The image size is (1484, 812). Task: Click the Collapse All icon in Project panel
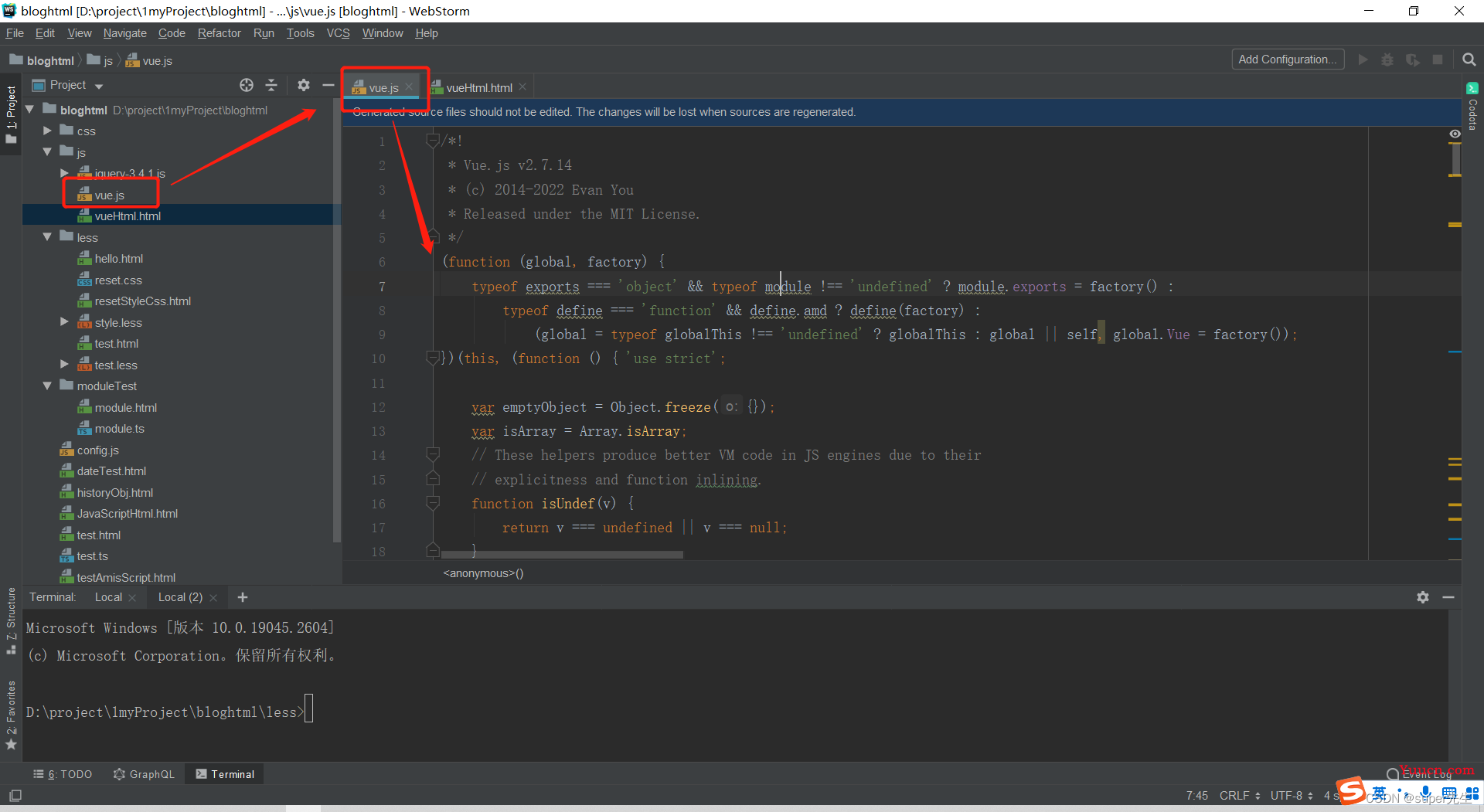click(x=271, y=85)
